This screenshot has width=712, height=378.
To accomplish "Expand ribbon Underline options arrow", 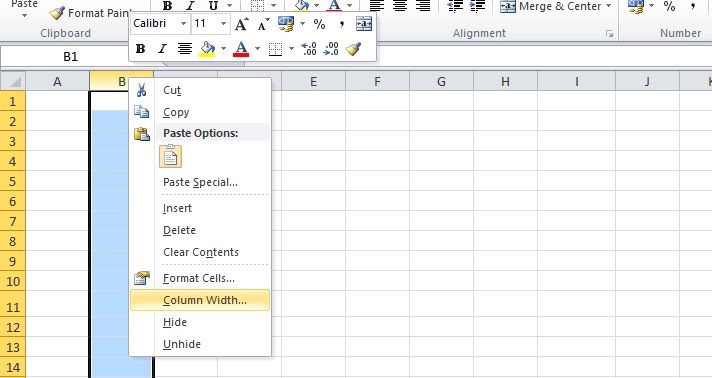I will (x=229, y=5).
